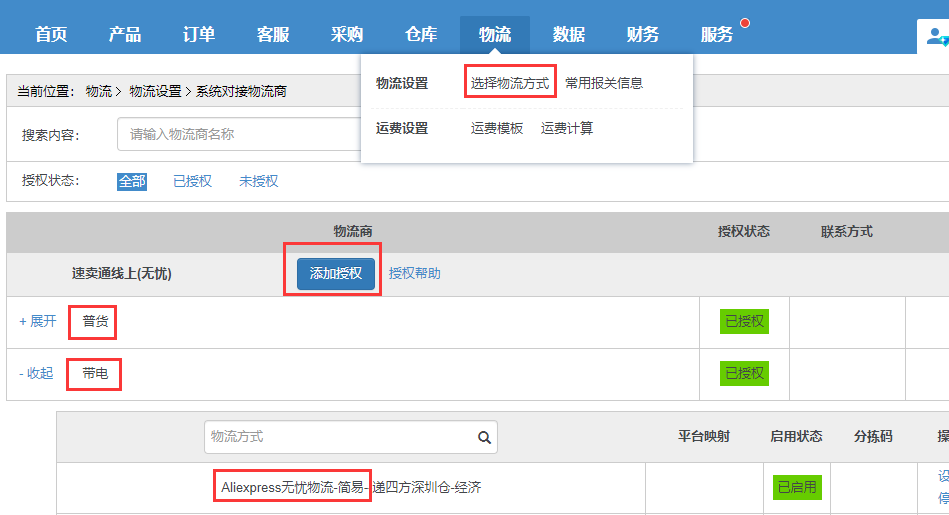Switch to the 财务 navigation tab
The width and height of the screenshot is (949, 515).
tap(643, 35)
